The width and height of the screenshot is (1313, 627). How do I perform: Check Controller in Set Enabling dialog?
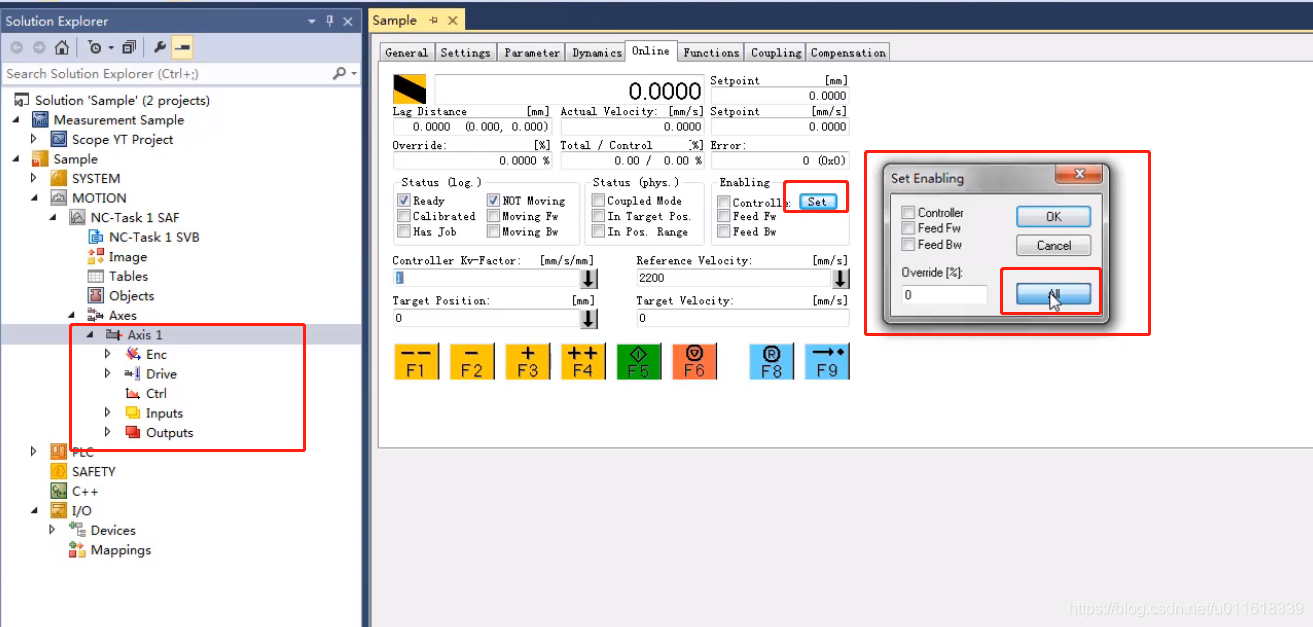[908, 212]
